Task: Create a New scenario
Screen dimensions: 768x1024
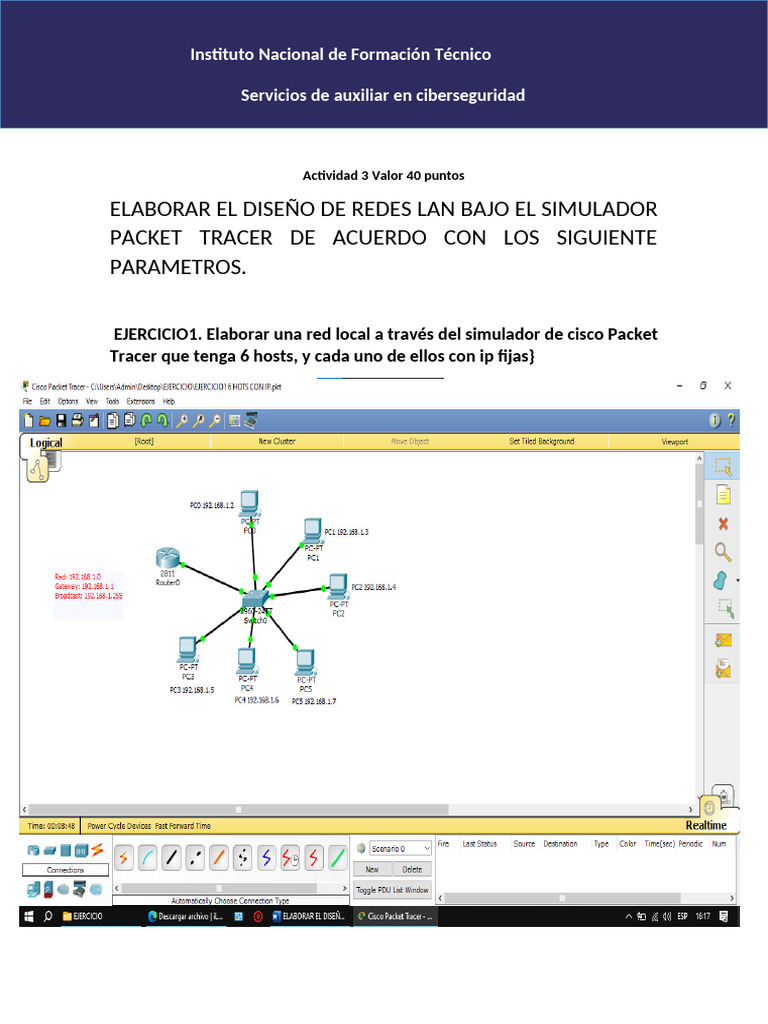Action: coord(372,869)
